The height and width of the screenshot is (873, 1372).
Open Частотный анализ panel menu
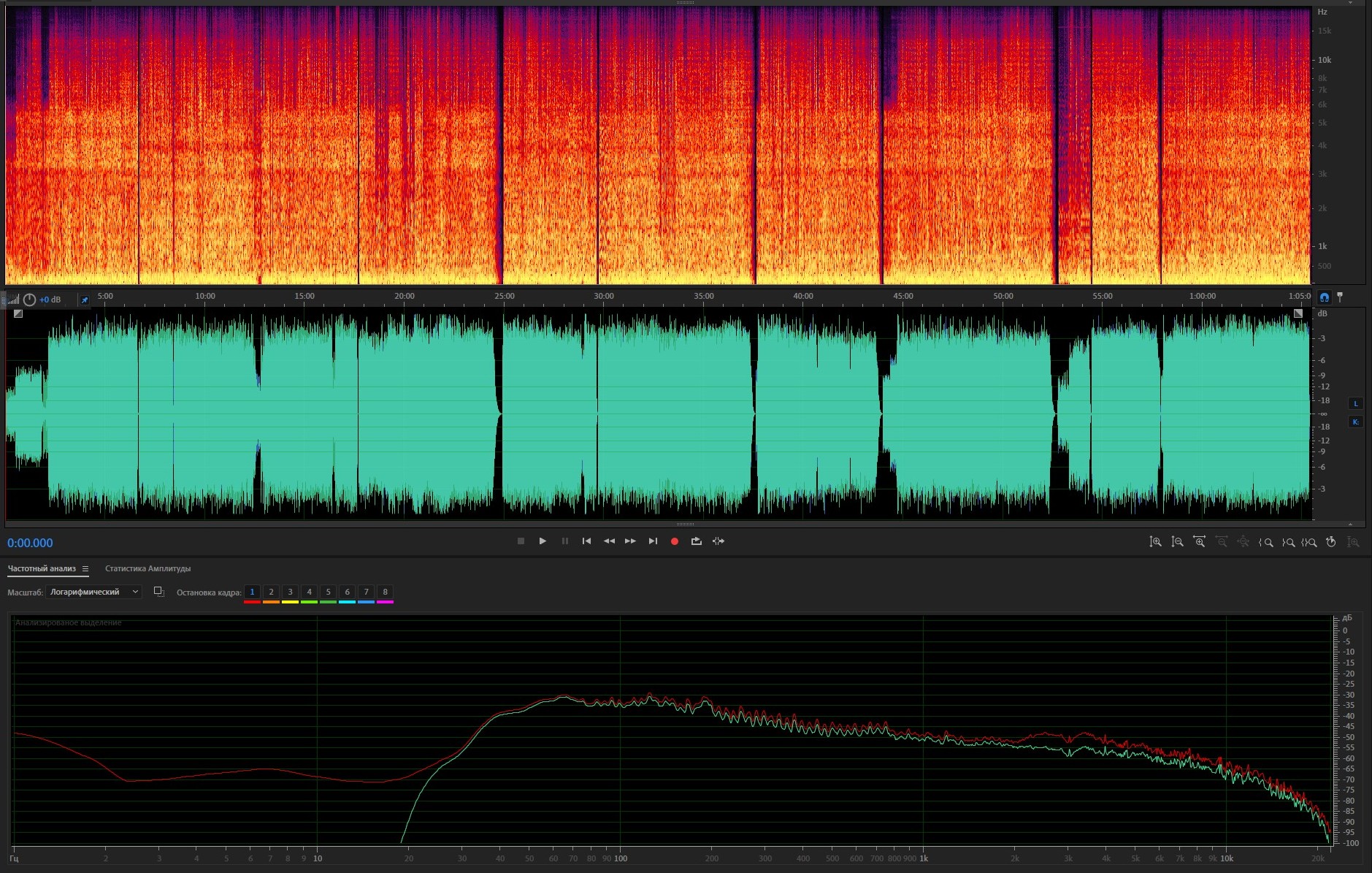point(85,568)
